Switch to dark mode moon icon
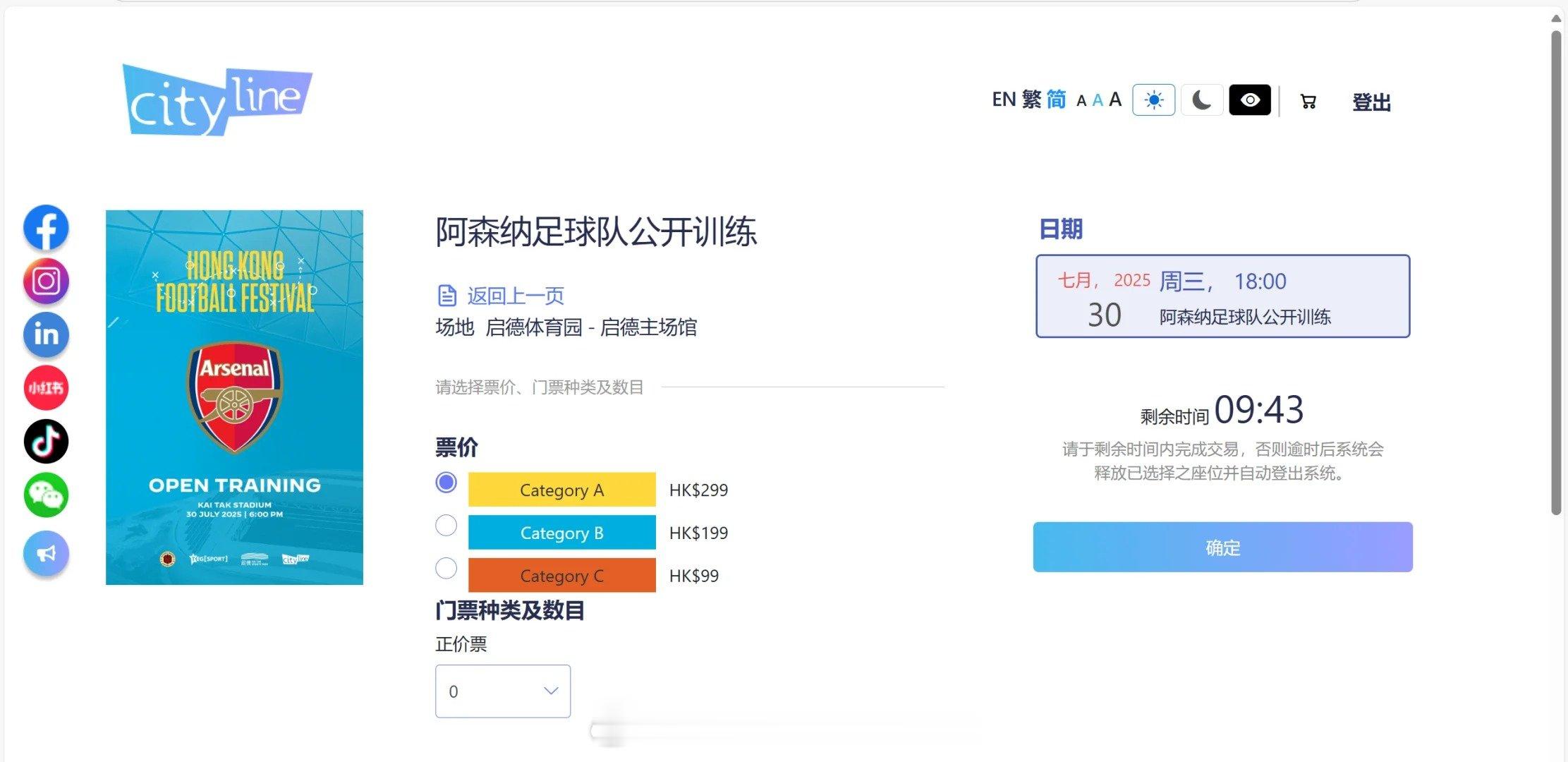Viewport: 1568px width, 762px height. (x=1201, y=100)
